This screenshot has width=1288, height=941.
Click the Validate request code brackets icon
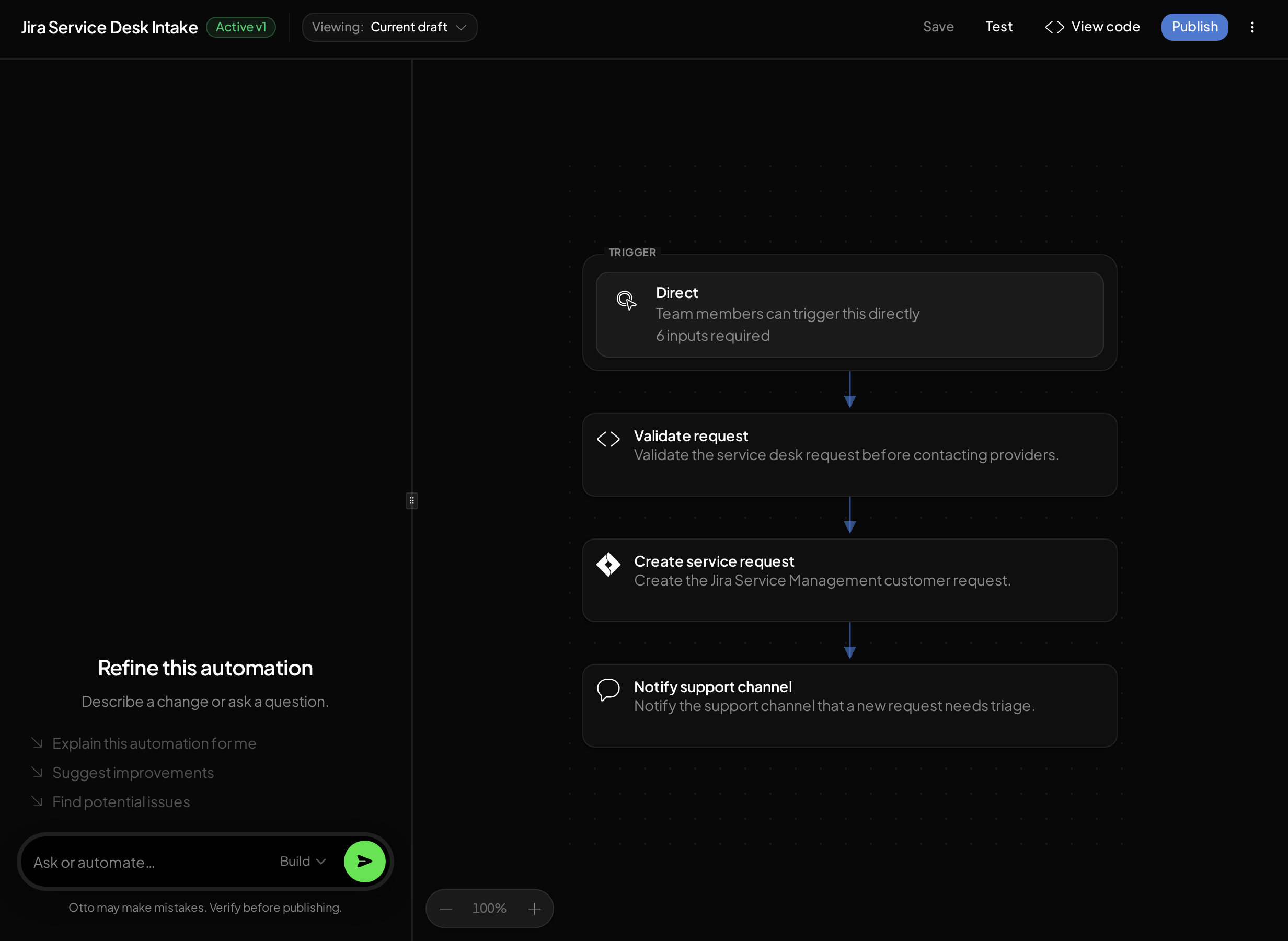tap(608, 439)
